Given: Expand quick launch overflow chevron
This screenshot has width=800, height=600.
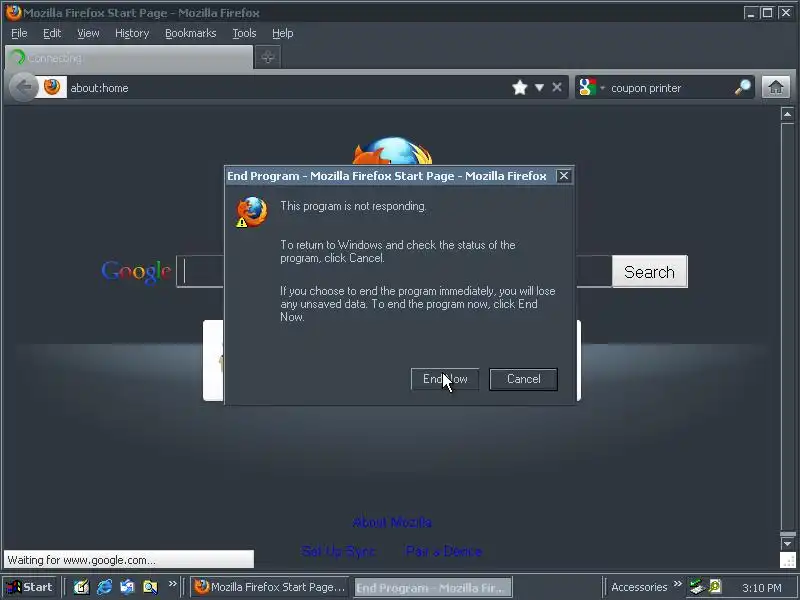Looking at the screenshot, I should (x=172, y=584).
